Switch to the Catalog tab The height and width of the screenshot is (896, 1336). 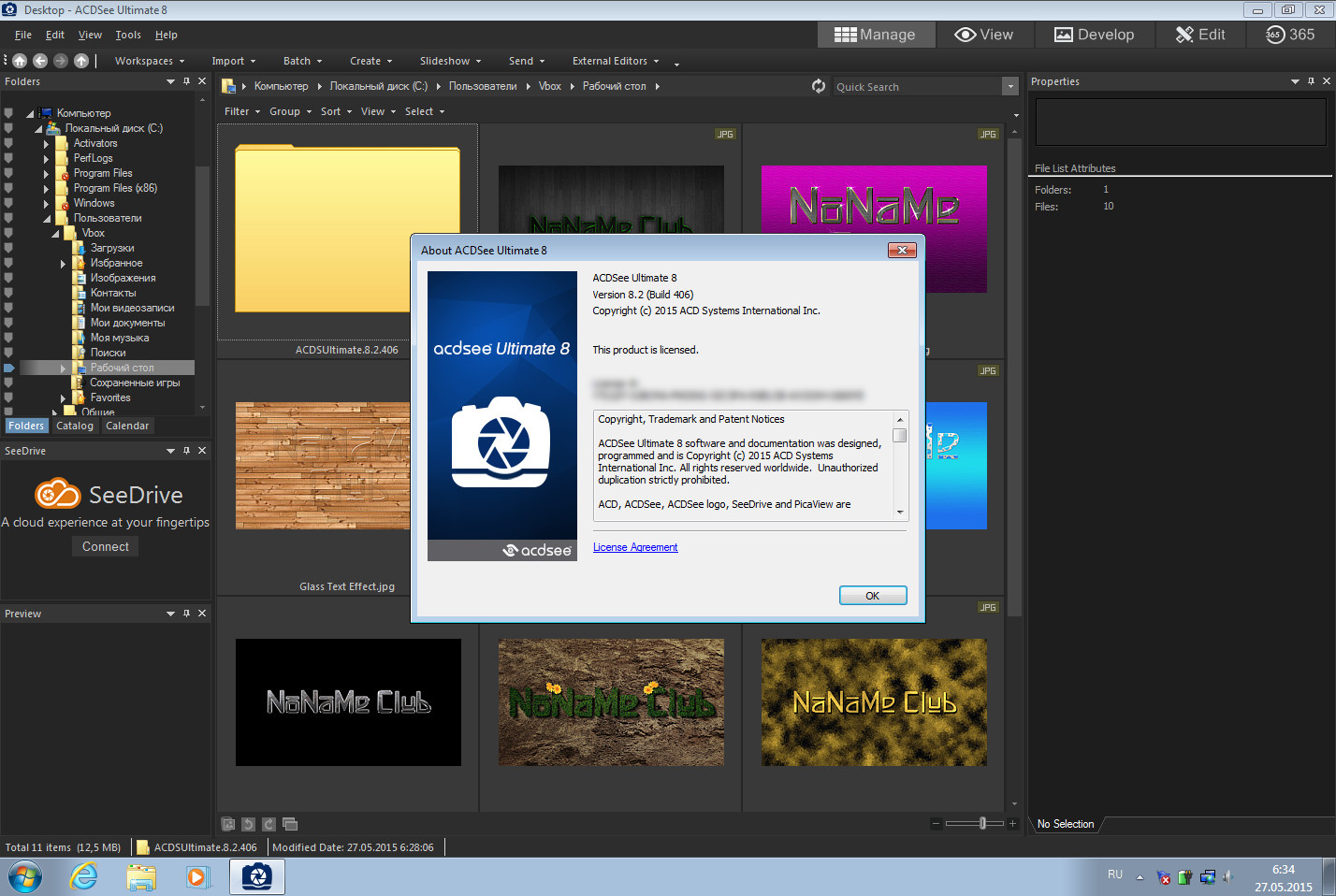click(75, 426)
